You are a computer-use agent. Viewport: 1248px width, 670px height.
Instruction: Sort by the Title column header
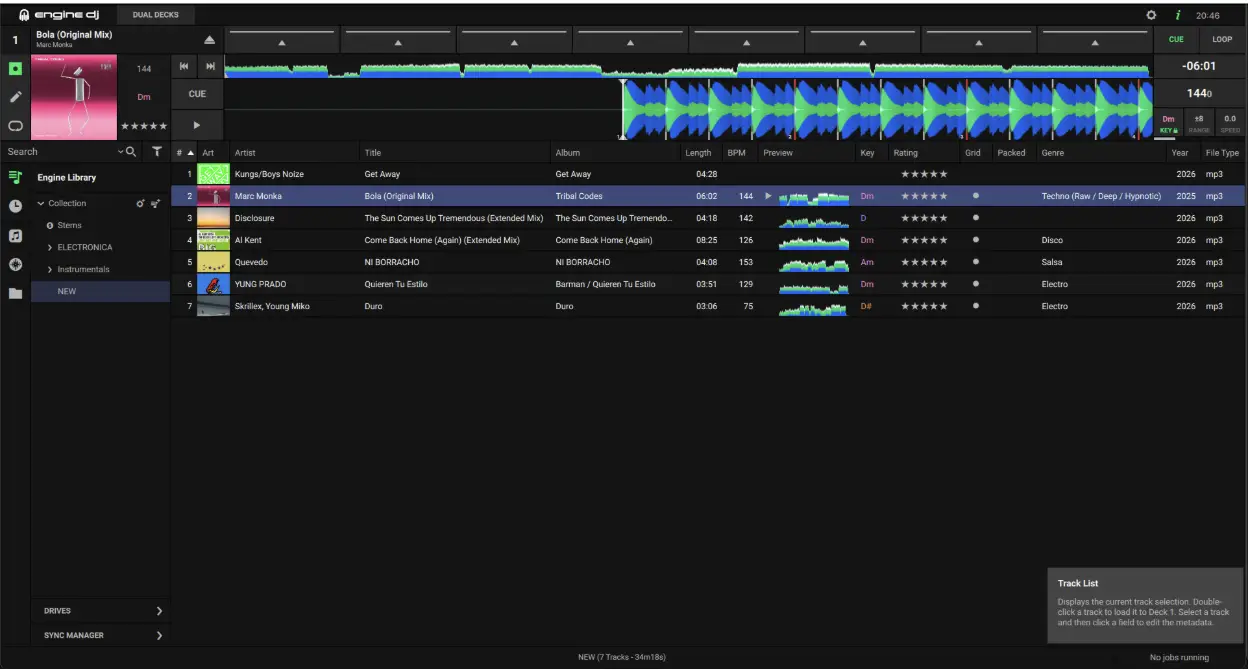coord(456,153)
